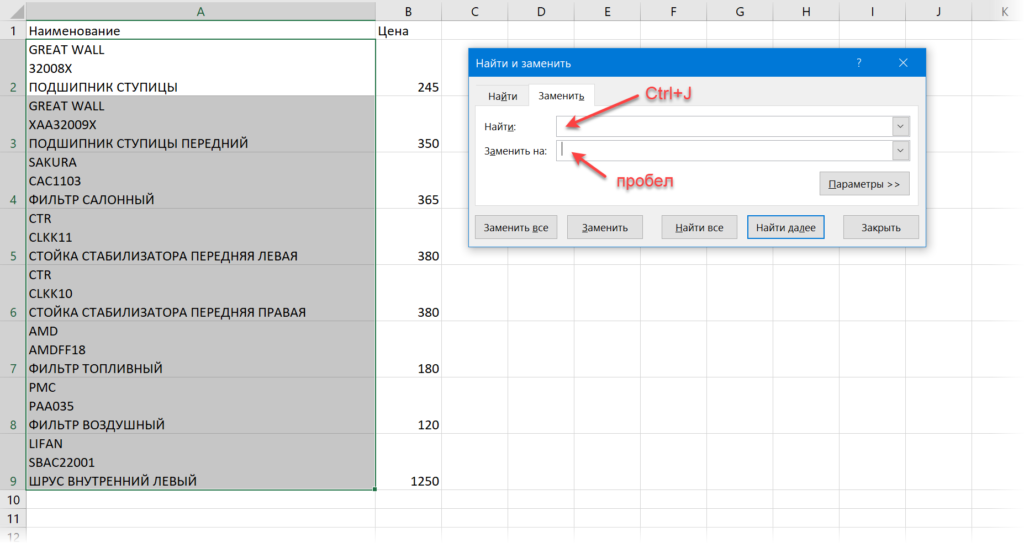
Task: Click the Найти далее button
Action: click(x=786, y=227)
